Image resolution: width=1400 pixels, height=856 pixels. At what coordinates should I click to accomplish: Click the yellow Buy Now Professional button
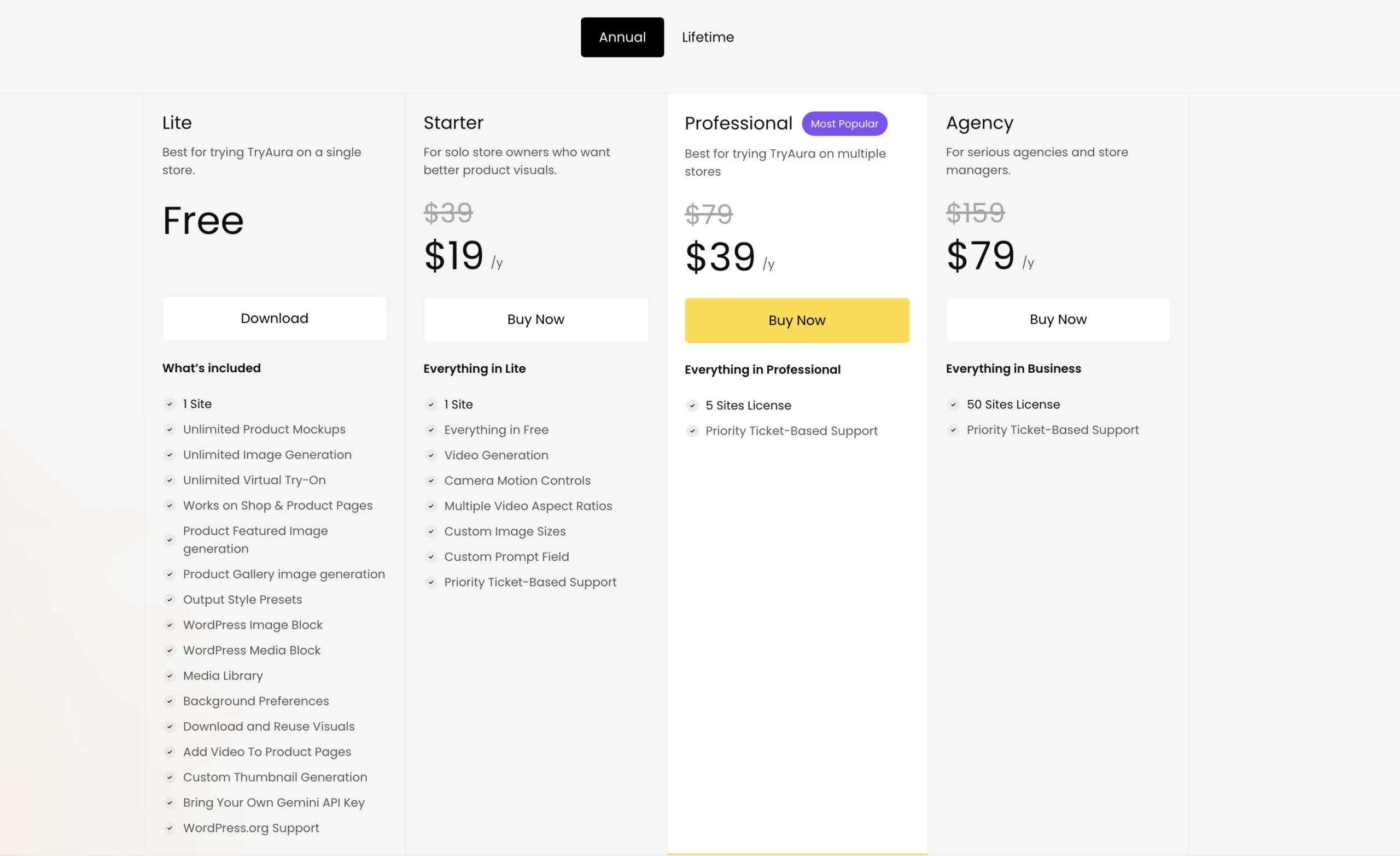point(797,320)
